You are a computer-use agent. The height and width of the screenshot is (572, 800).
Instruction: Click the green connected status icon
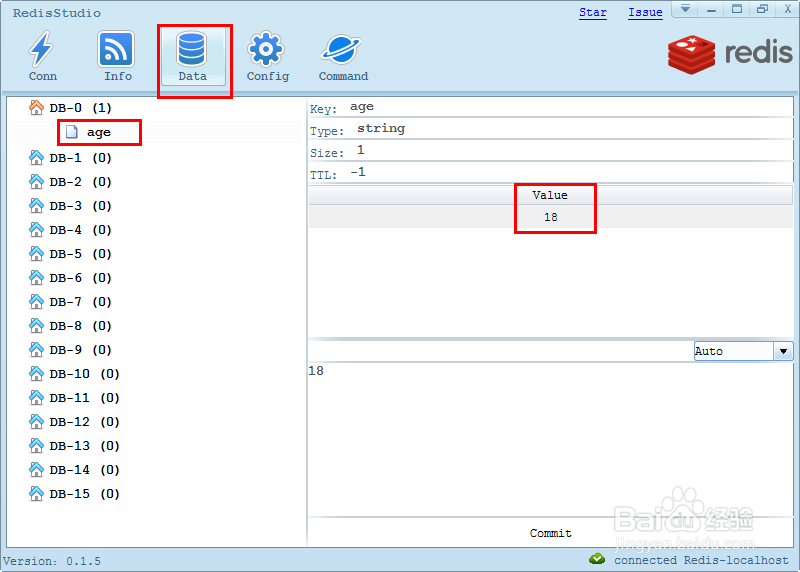tap(597, 559)
